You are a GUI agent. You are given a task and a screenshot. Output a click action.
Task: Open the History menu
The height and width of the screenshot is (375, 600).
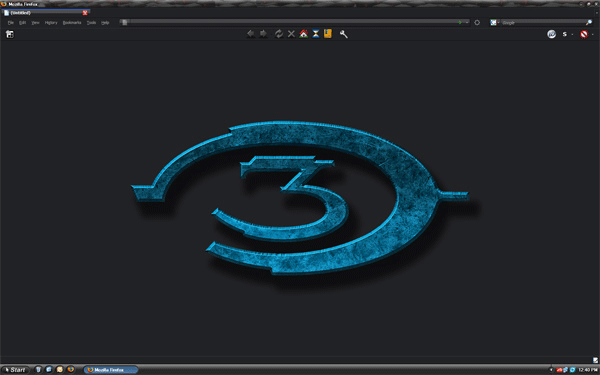pyautogui.click(x=51, y=23)
